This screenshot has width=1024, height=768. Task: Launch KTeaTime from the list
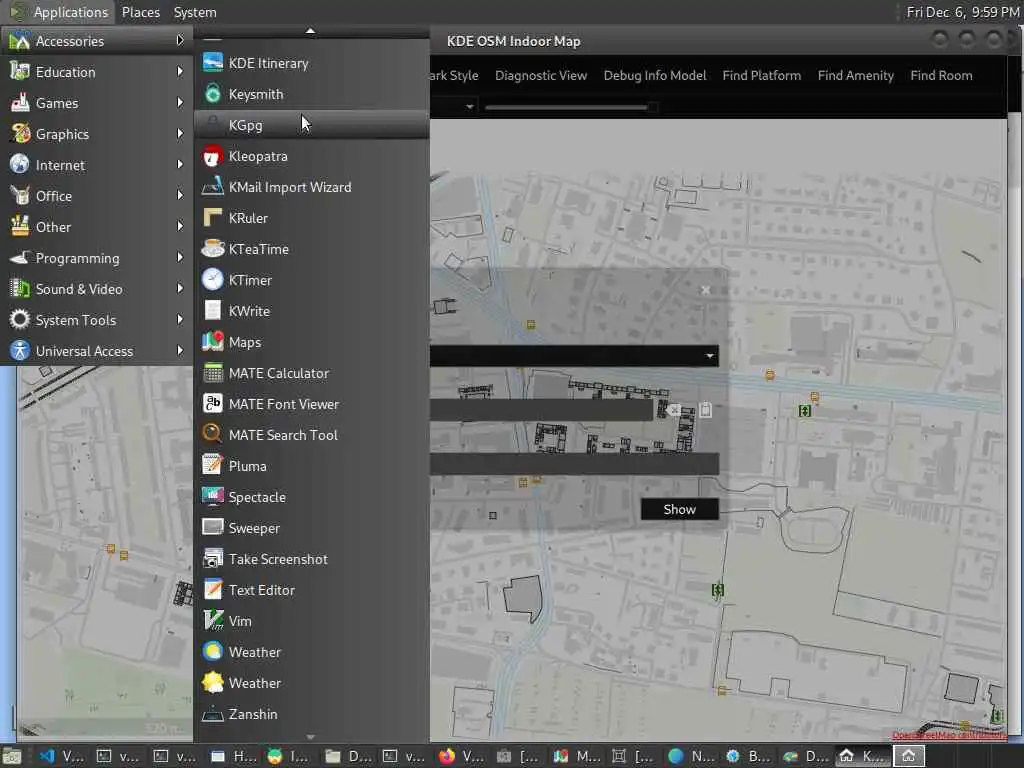click(x=312, y=249)
